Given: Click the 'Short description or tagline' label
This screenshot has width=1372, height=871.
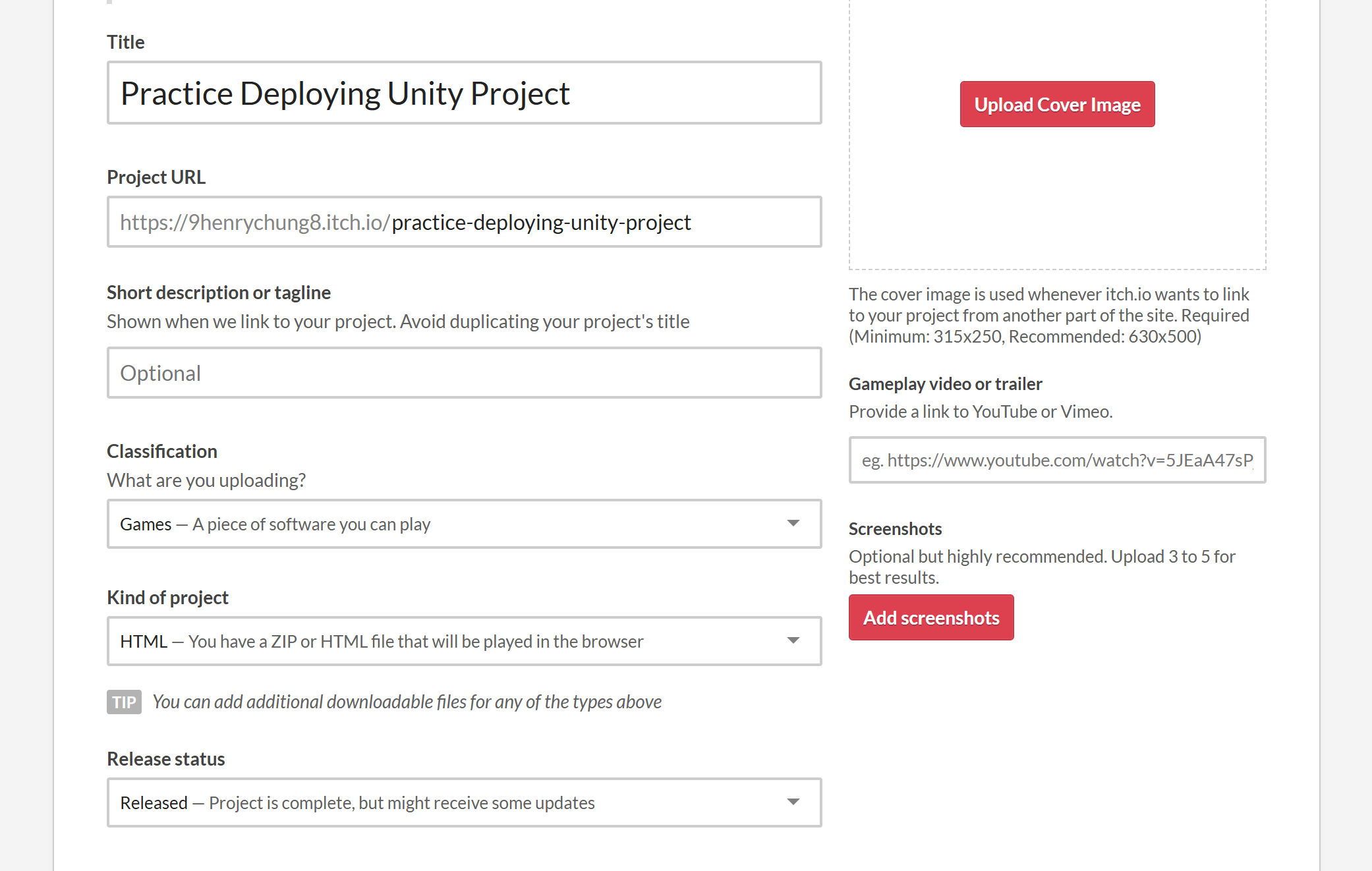Looking at the screenshot, I should point(219,293).
